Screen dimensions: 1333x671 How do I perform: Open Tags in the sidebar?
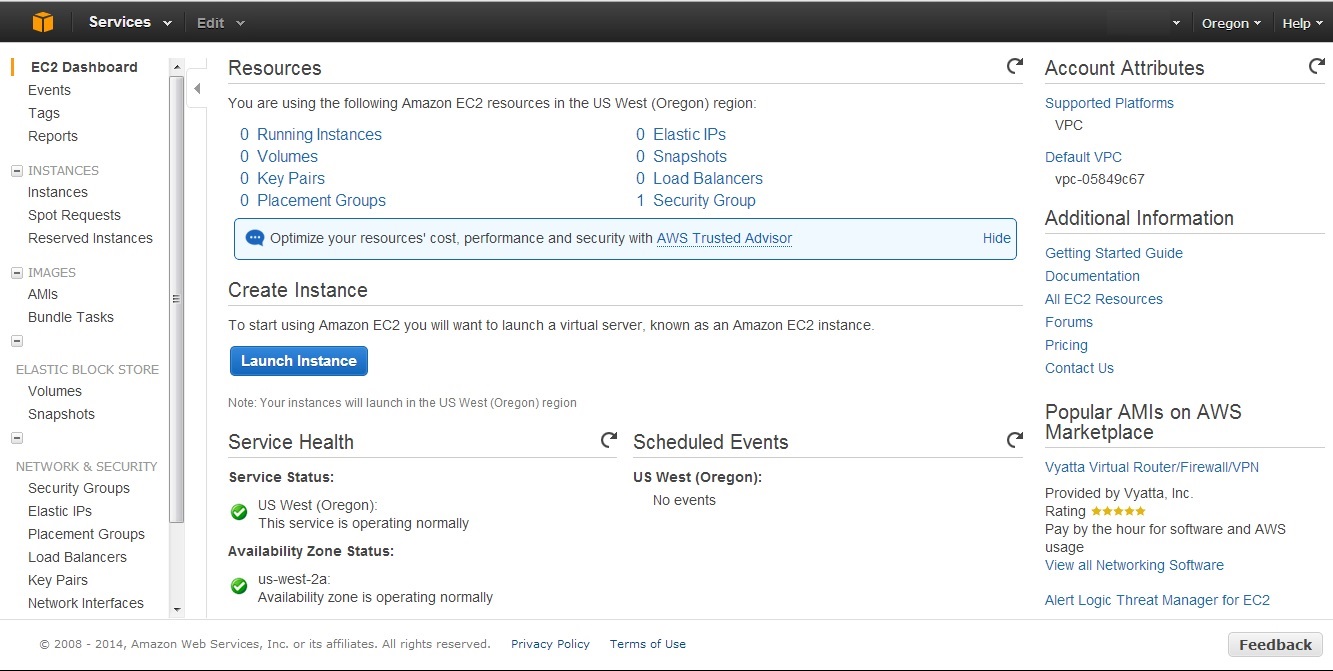(44, 113)
